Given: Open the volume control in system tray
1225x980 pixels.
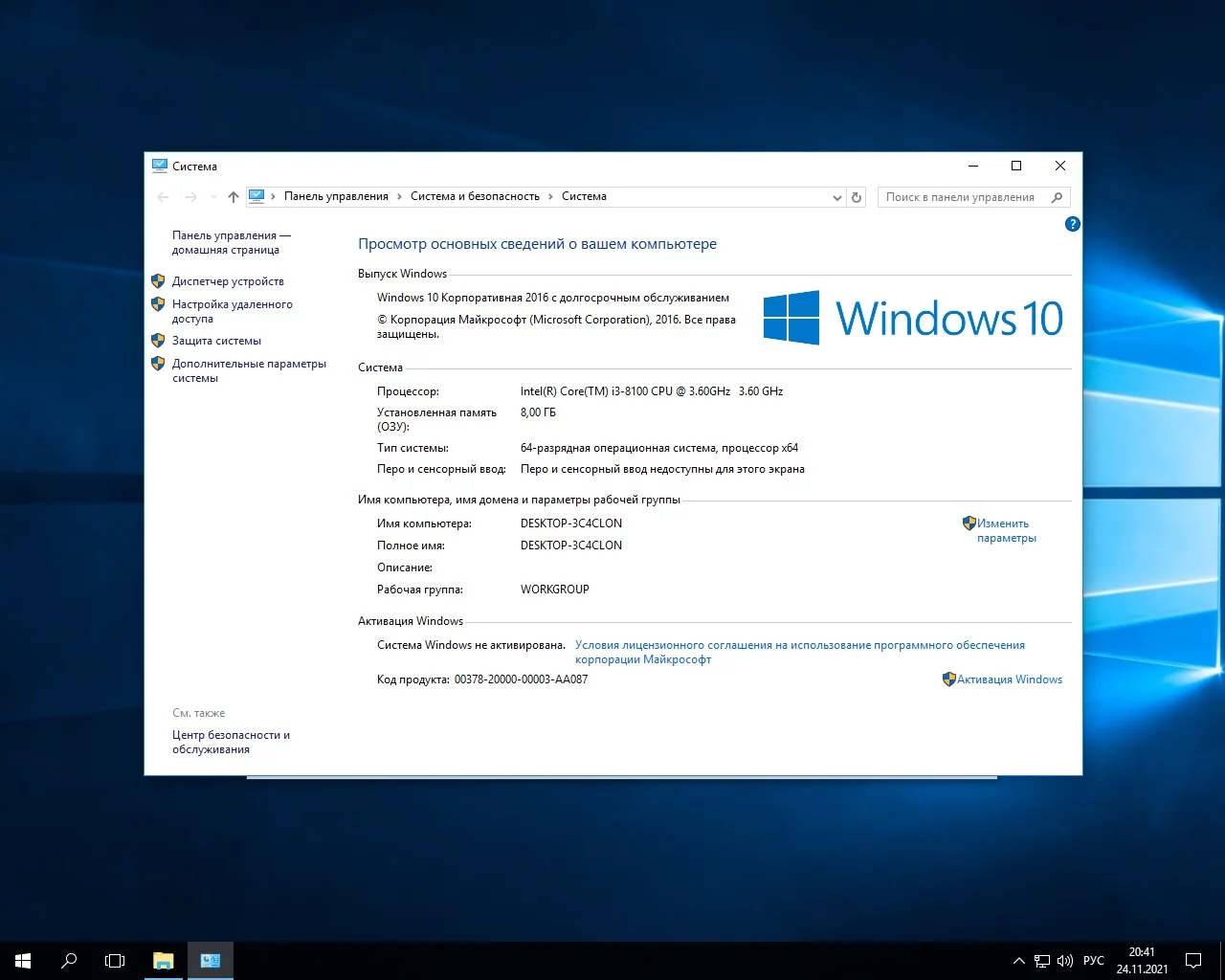Looking at the screenshot, I should (x=1064, y=960).
